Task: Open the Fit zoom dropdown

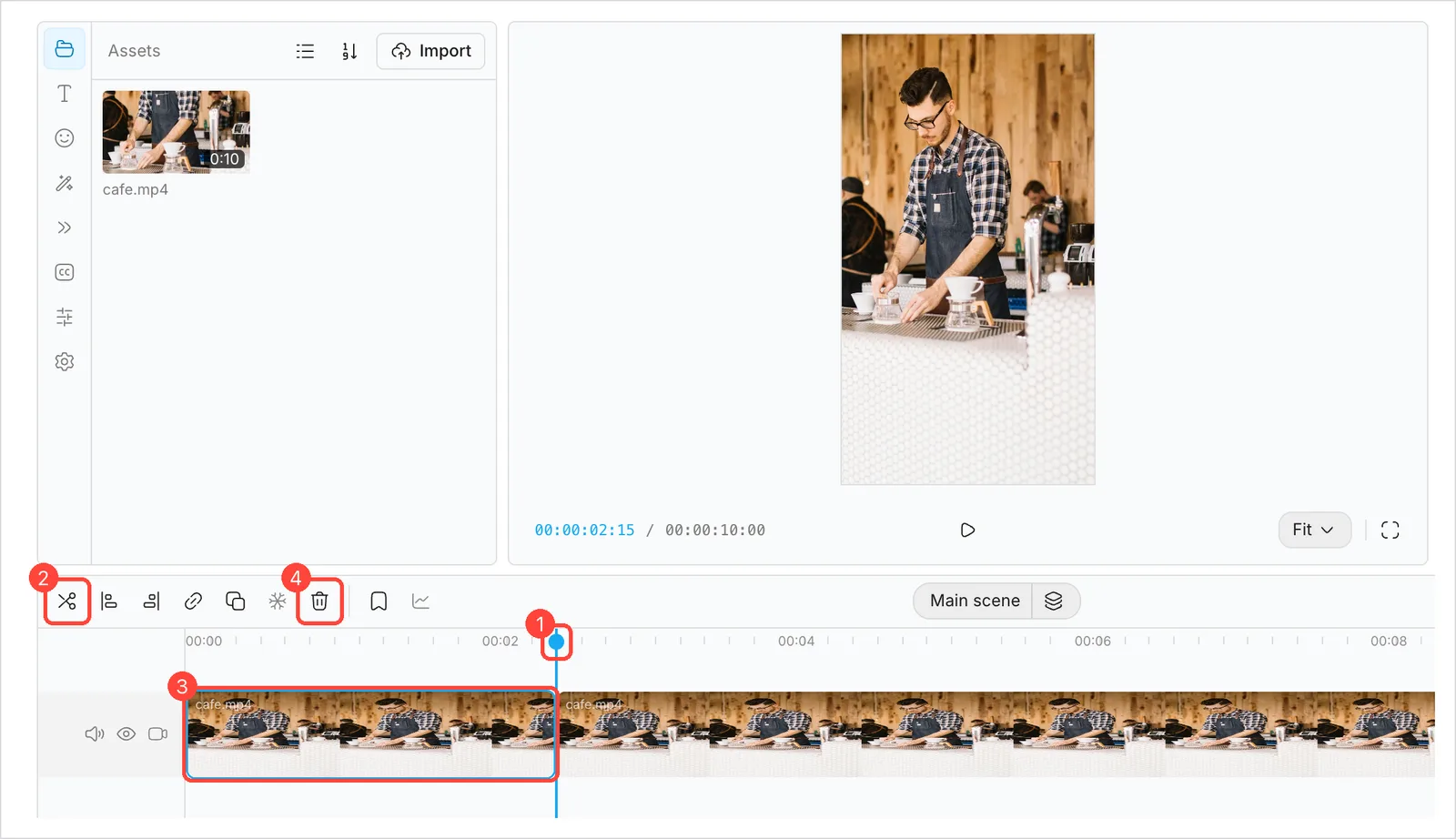Action: click(x=1314, y=530)
